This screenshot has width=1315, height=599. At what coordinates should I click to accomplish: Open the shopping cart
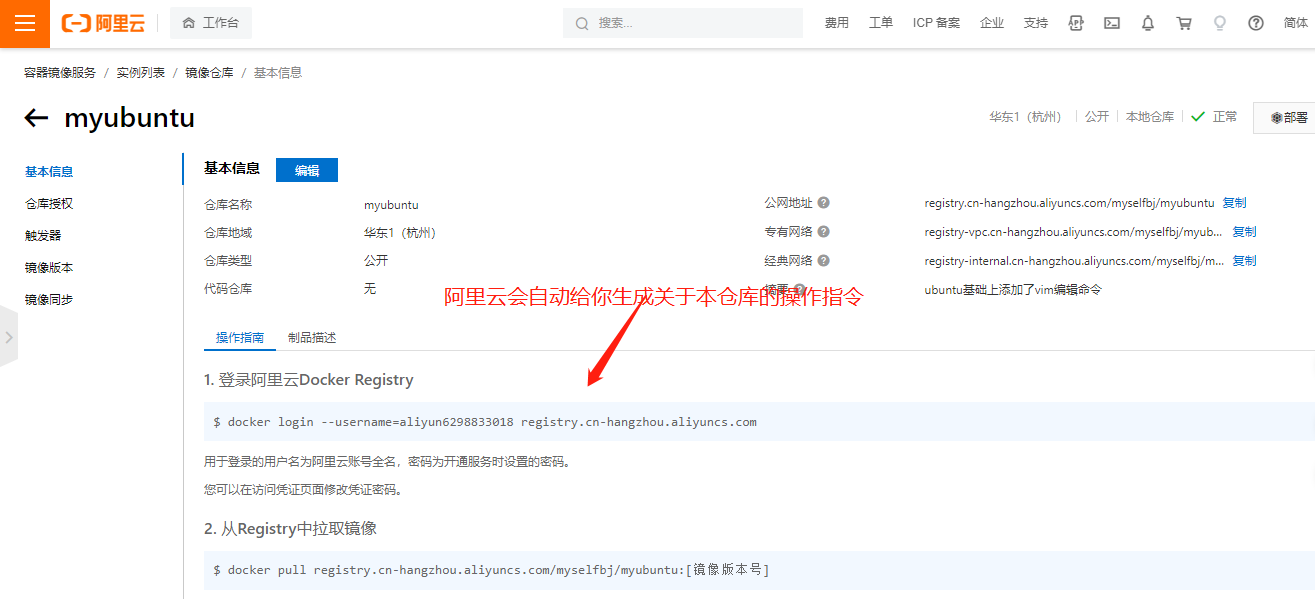(x=1184, y=23)
